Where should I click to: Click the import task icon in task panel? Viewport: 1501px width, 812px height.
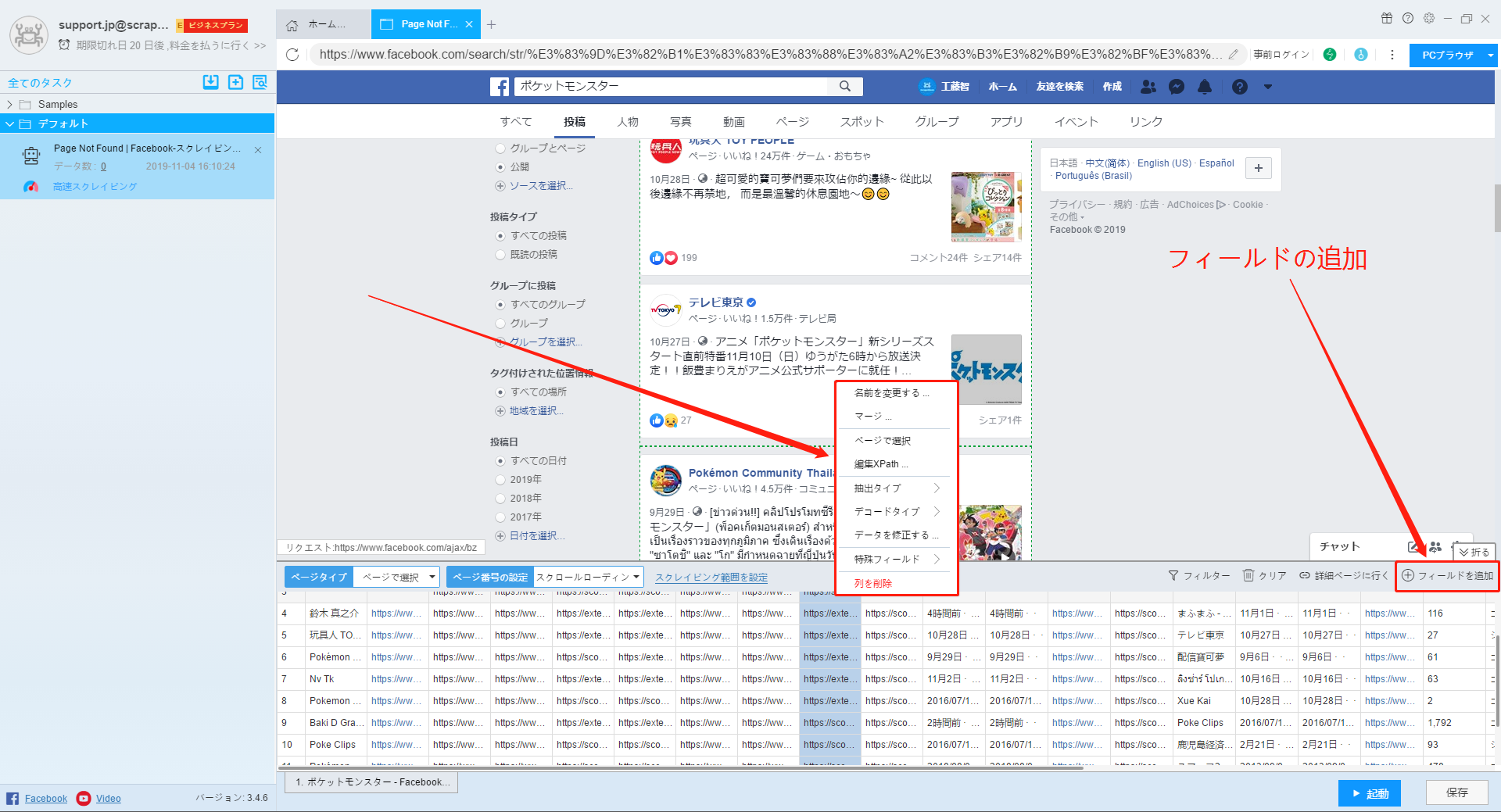coord(210,82)
